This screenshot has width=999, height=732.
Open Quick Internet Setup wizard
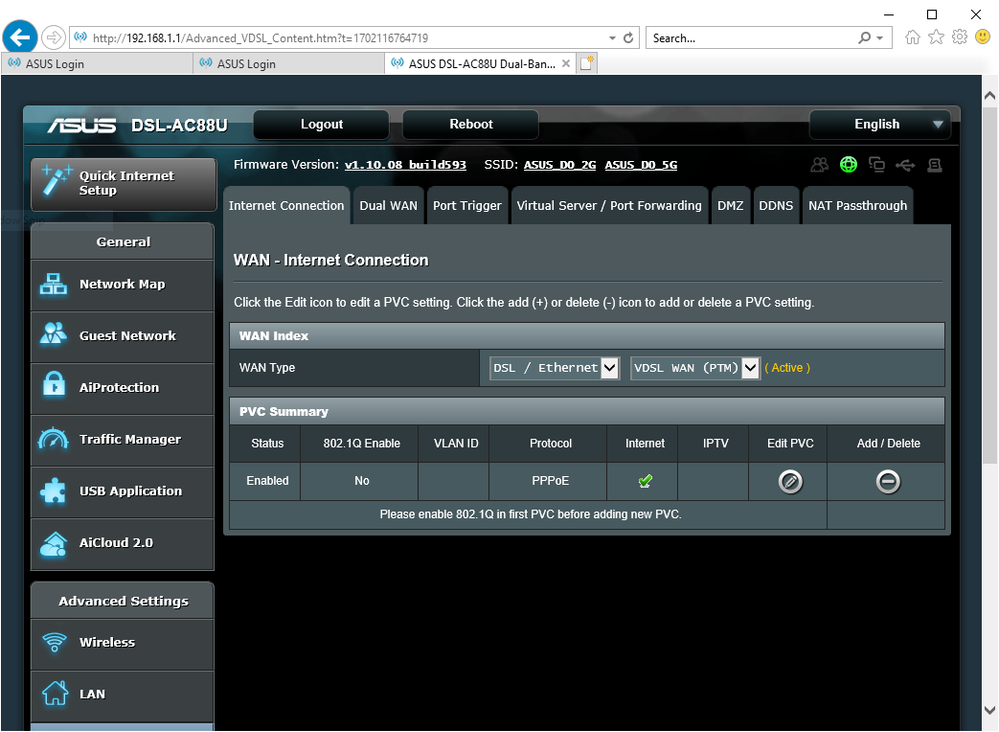click(123, 183)
